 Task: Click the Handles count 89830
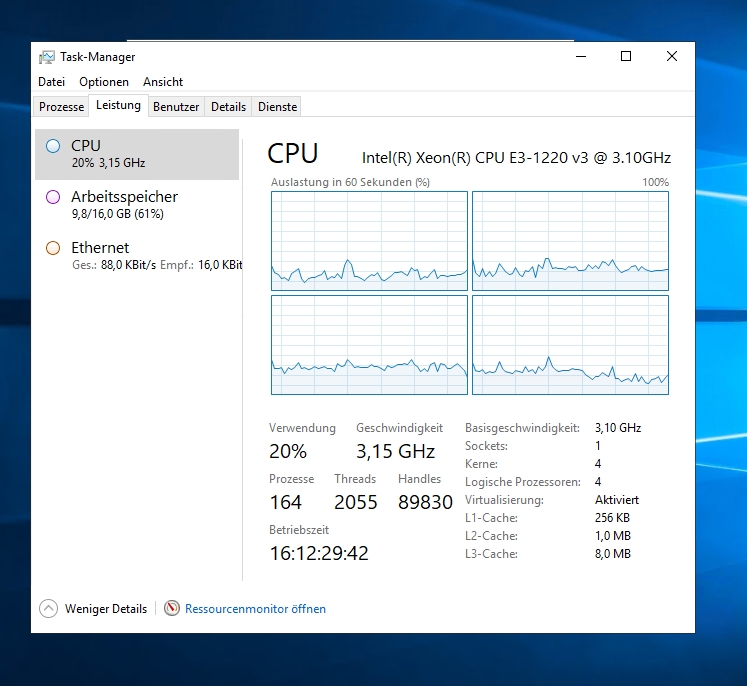point(425,502)
